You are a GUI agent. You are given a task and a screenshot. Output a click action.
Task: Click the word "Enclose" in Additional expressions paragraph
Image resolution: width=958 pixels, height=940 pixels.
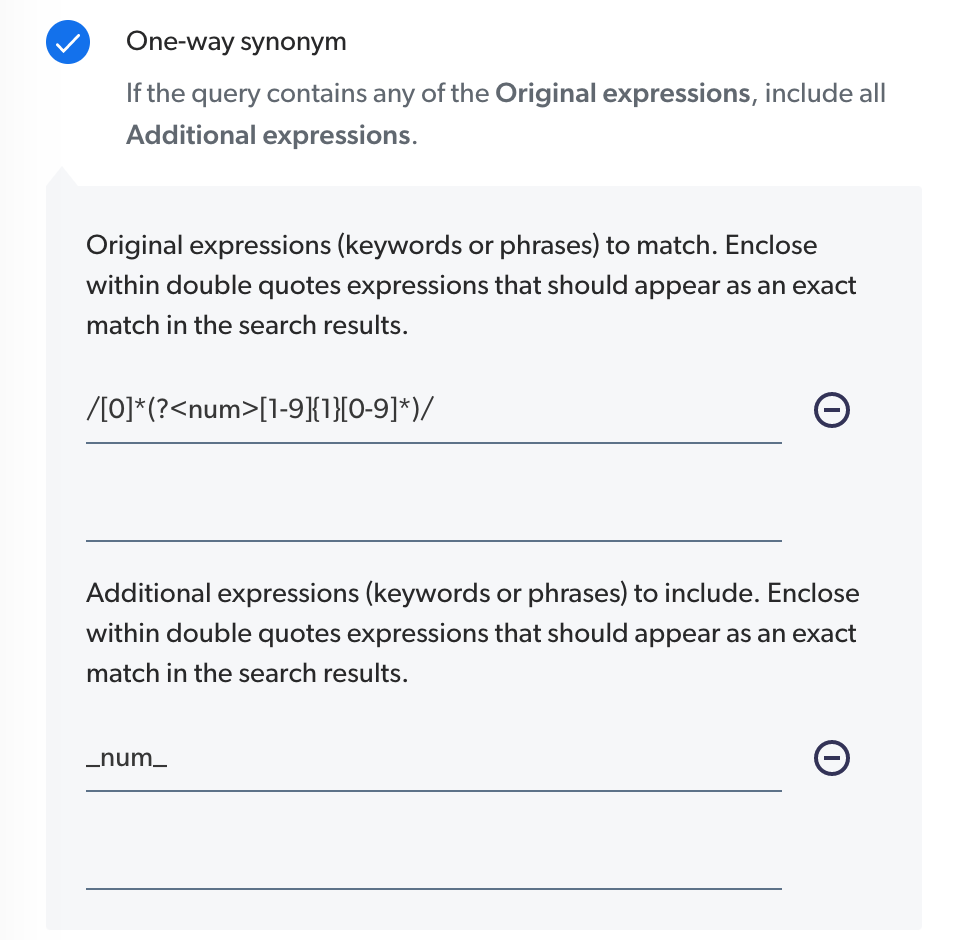pyautogui.click(x=813, y=594)
